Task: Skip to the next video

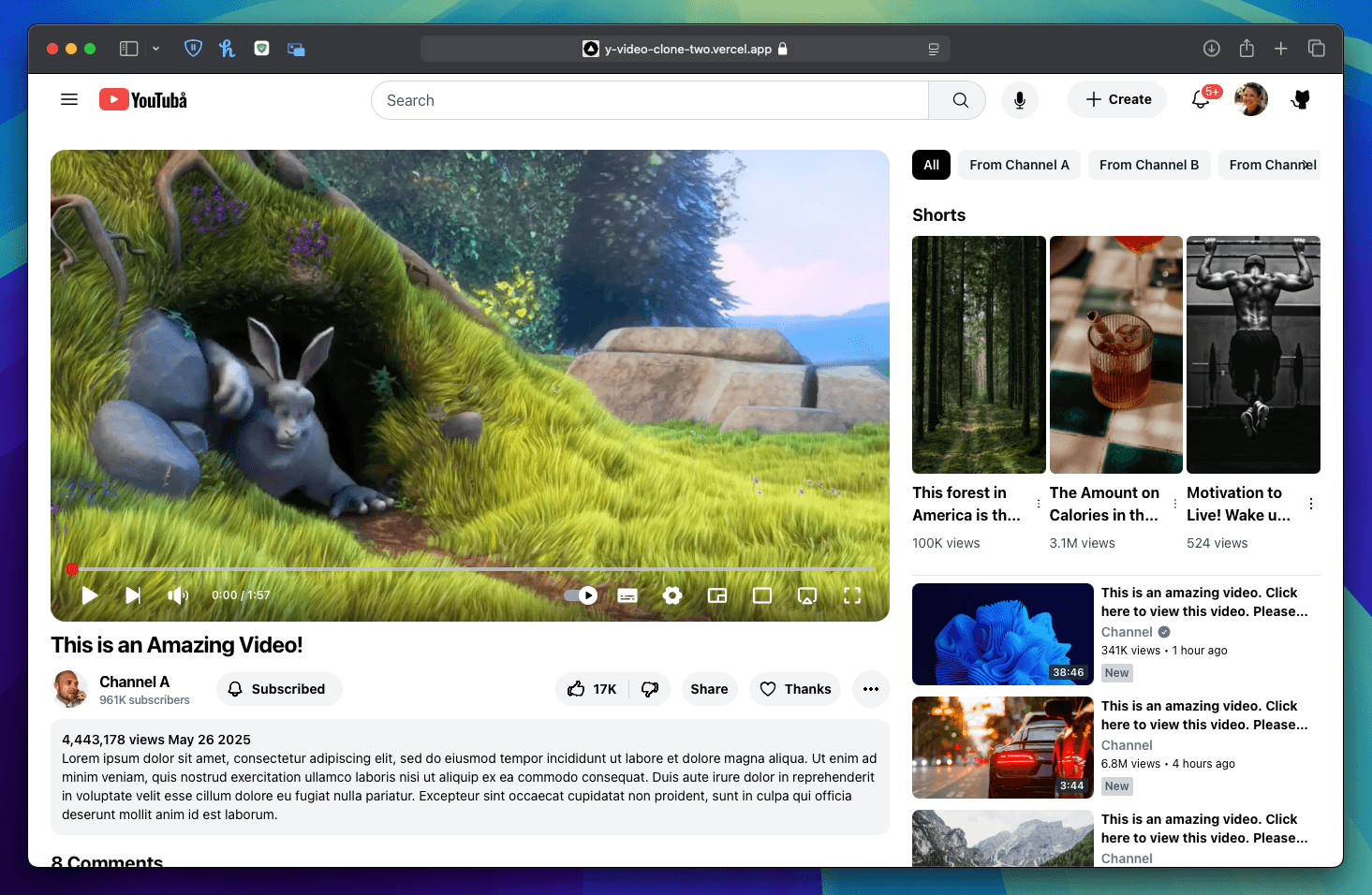Action: (x=133, y=595)
